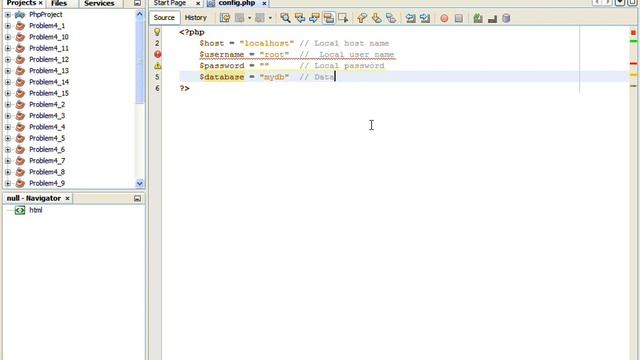Select the Problem4_2 project

coord(47,104)
